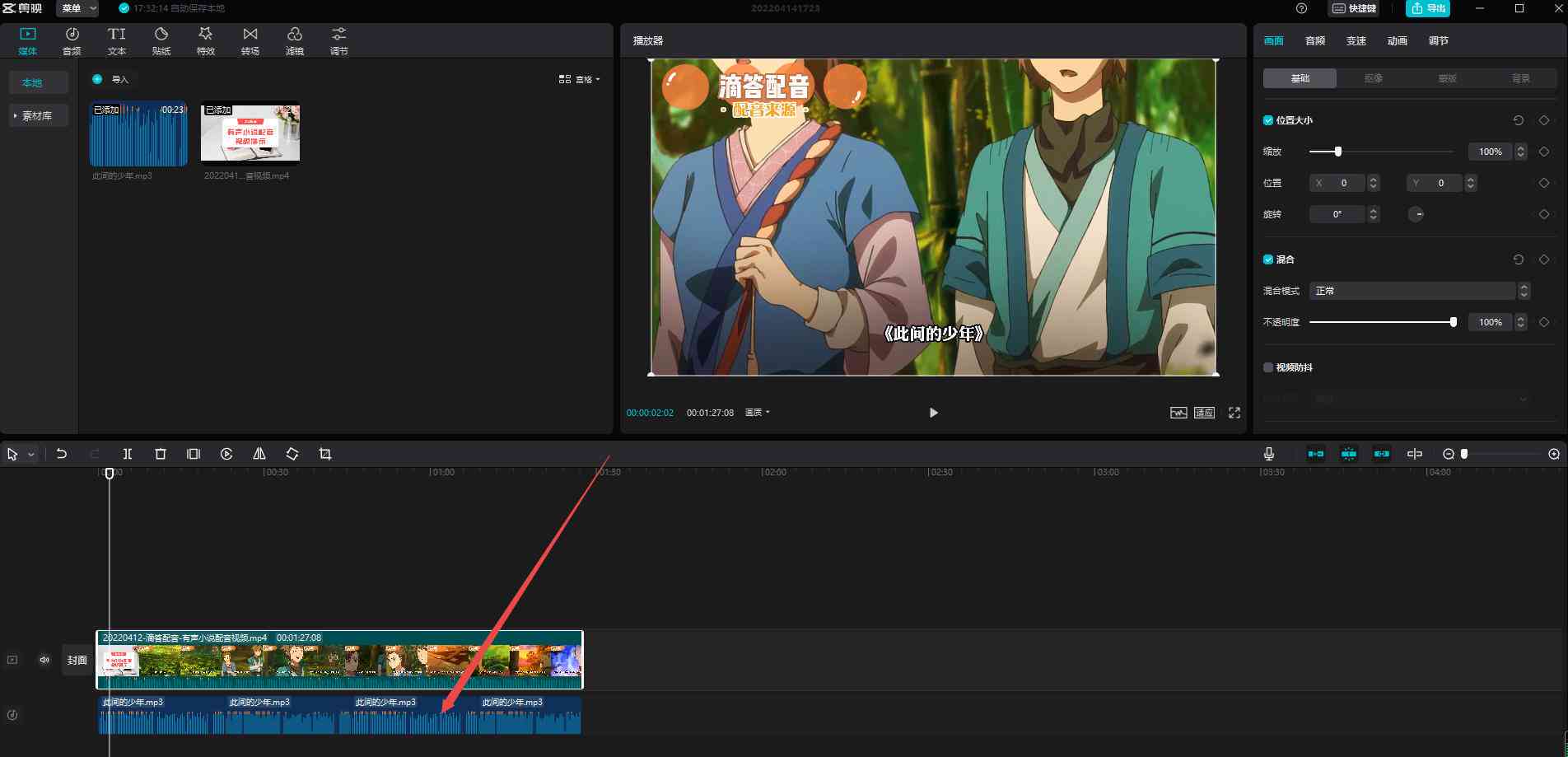Open the 文本 text tool
The height and width of the screenshot is (757, 1568).
(117, 40)
